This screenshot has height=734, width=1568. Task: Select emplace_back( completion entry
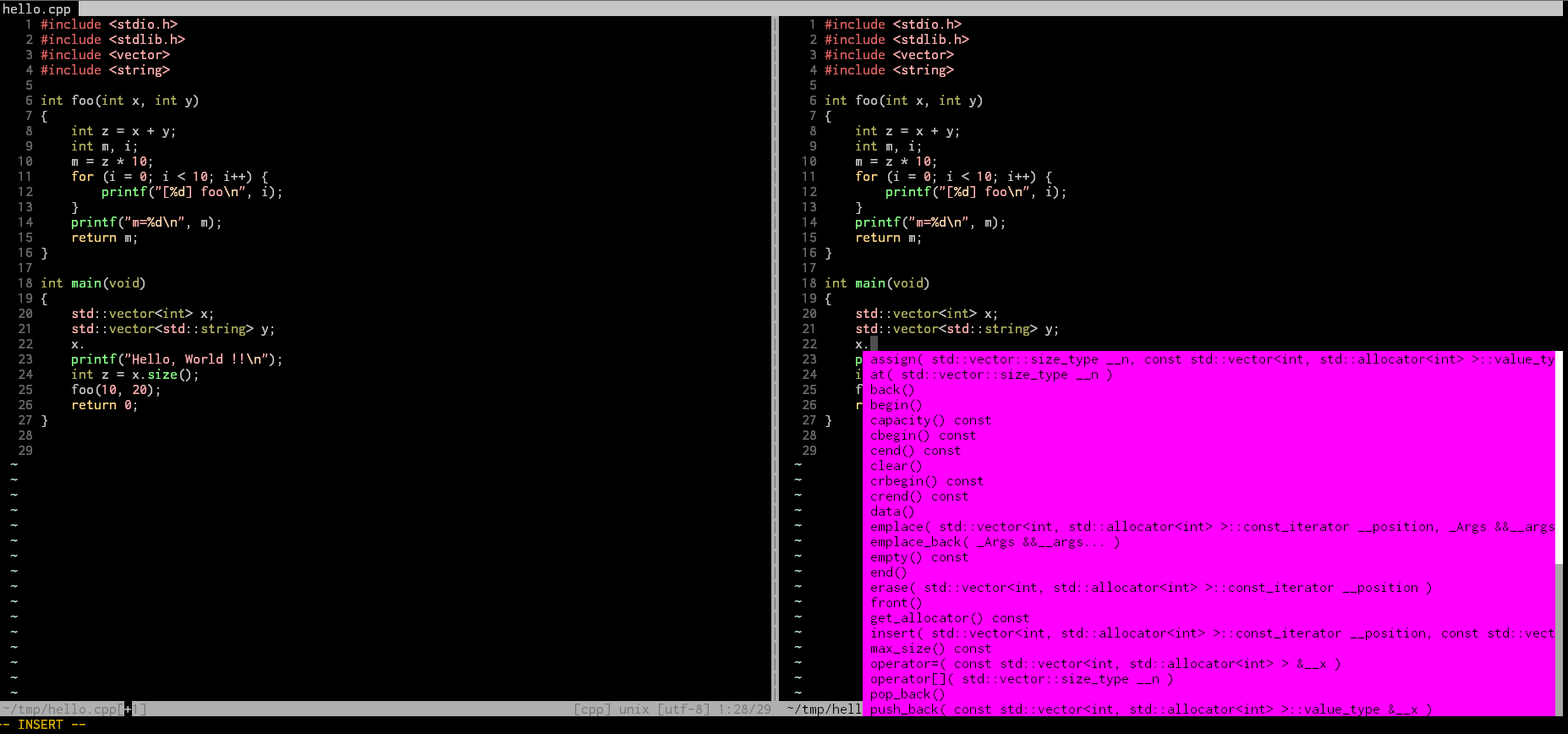pyautogui.click(x=1209, y=542)
